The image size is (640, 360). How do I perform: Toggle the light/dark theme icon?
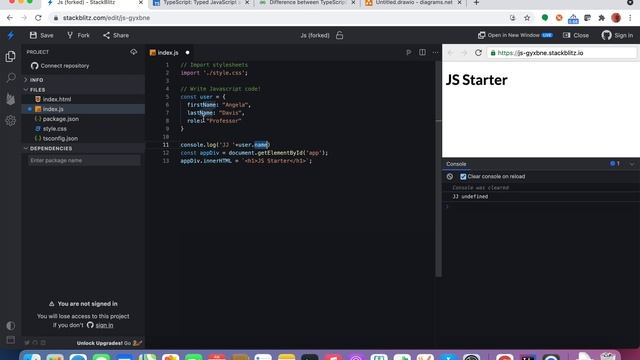tap(11, 326)
